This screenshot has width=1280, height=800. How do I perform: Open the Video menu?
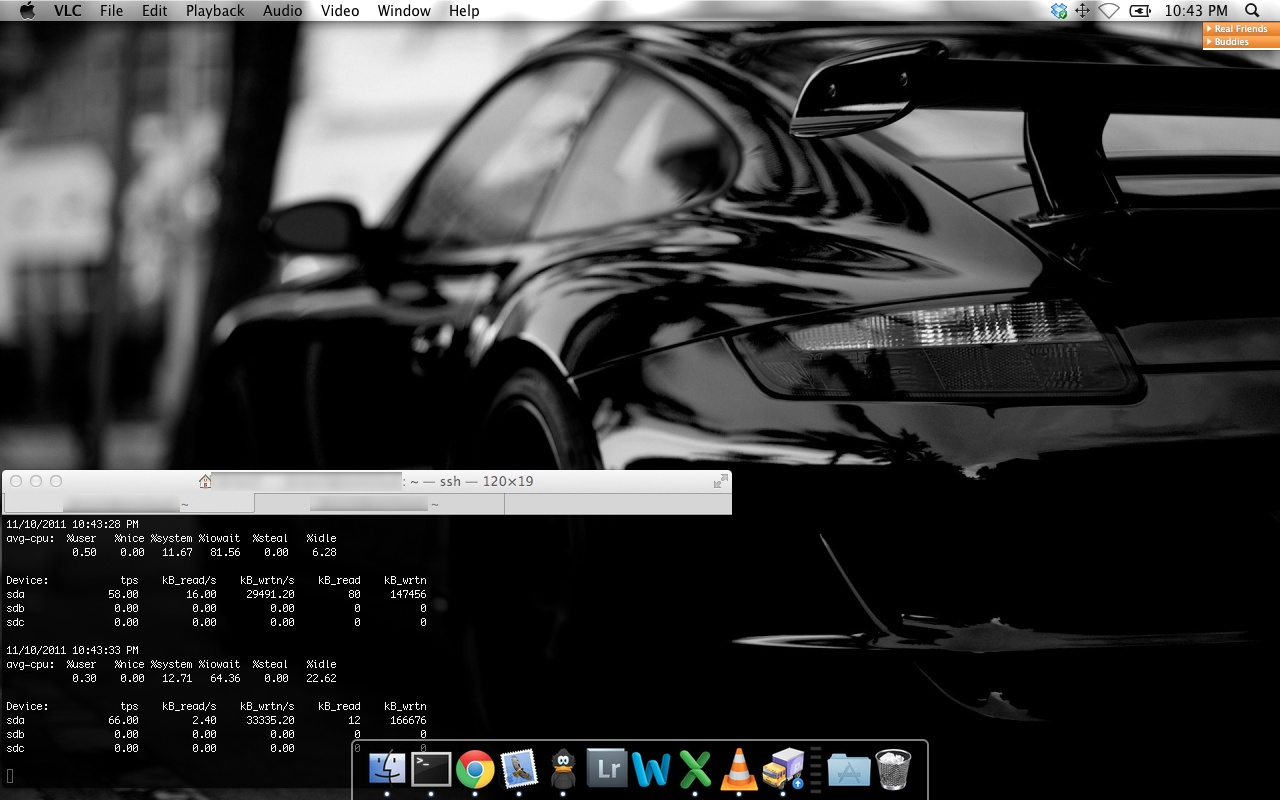(x=340, y=11)
